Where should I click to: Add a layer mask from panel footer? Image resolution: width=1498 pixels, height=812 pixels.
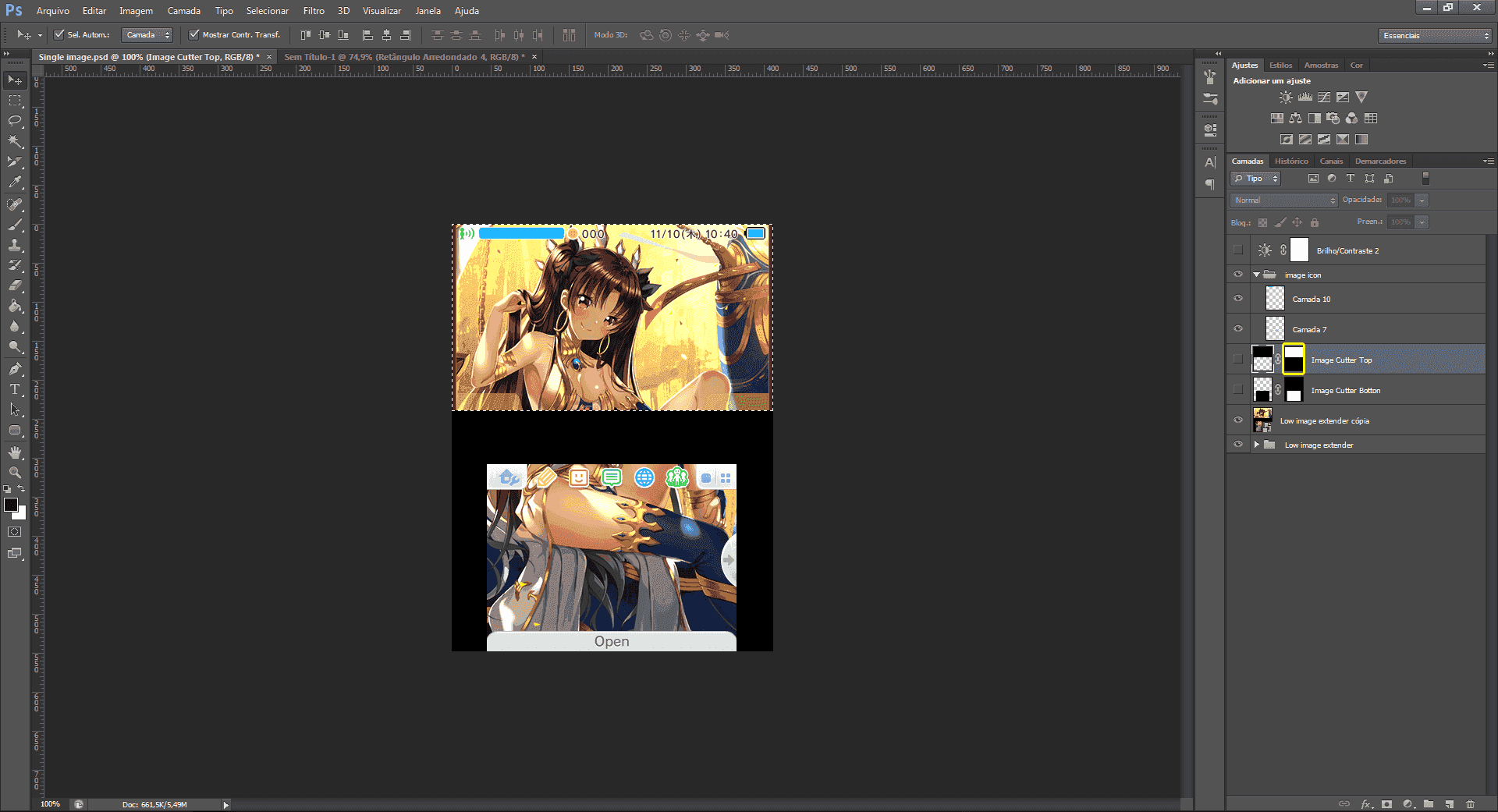click(1386, 804)
